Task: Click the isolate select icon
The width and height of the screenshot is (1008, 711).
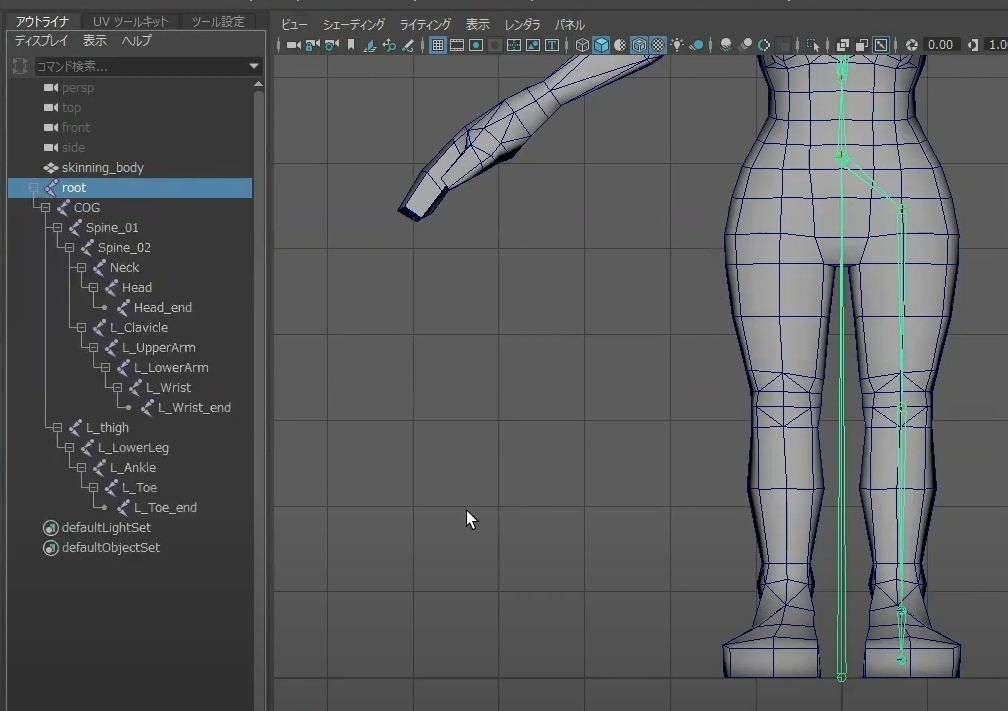Action: (813, 45)
